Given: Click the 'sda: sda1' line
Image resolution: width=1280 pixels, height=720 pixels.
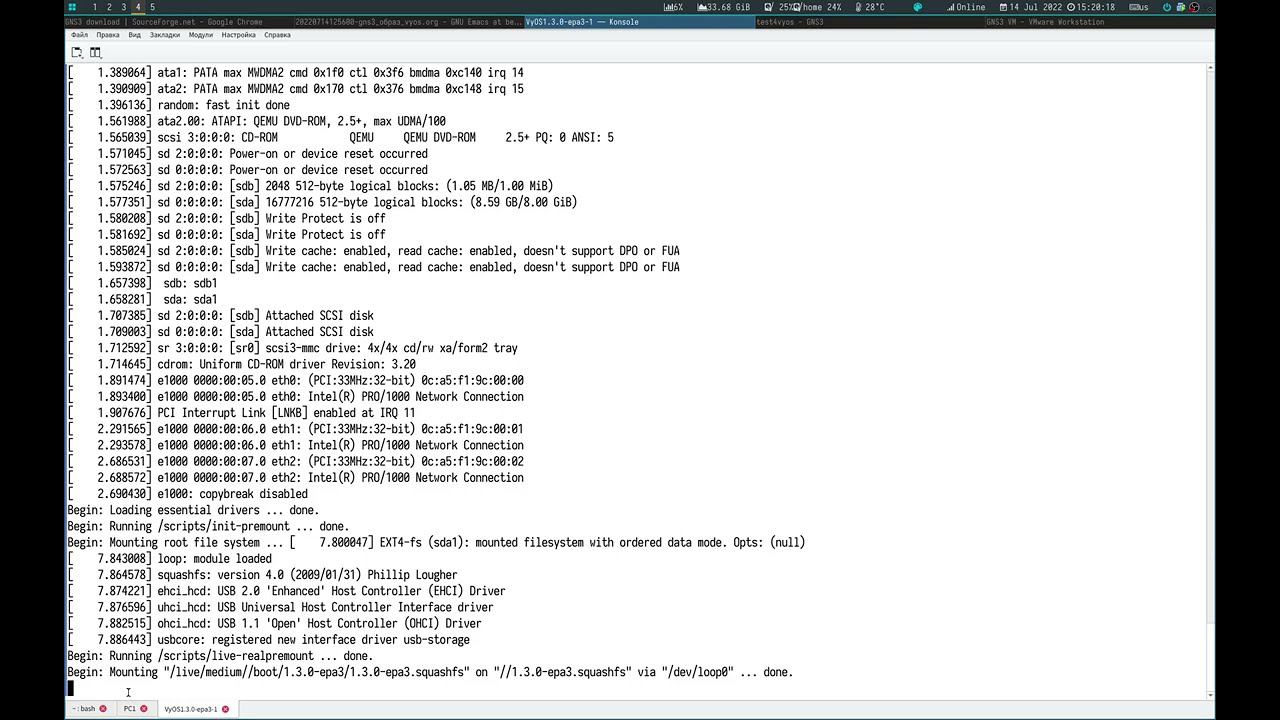Looking at the screenshot, I should point(142,299).
